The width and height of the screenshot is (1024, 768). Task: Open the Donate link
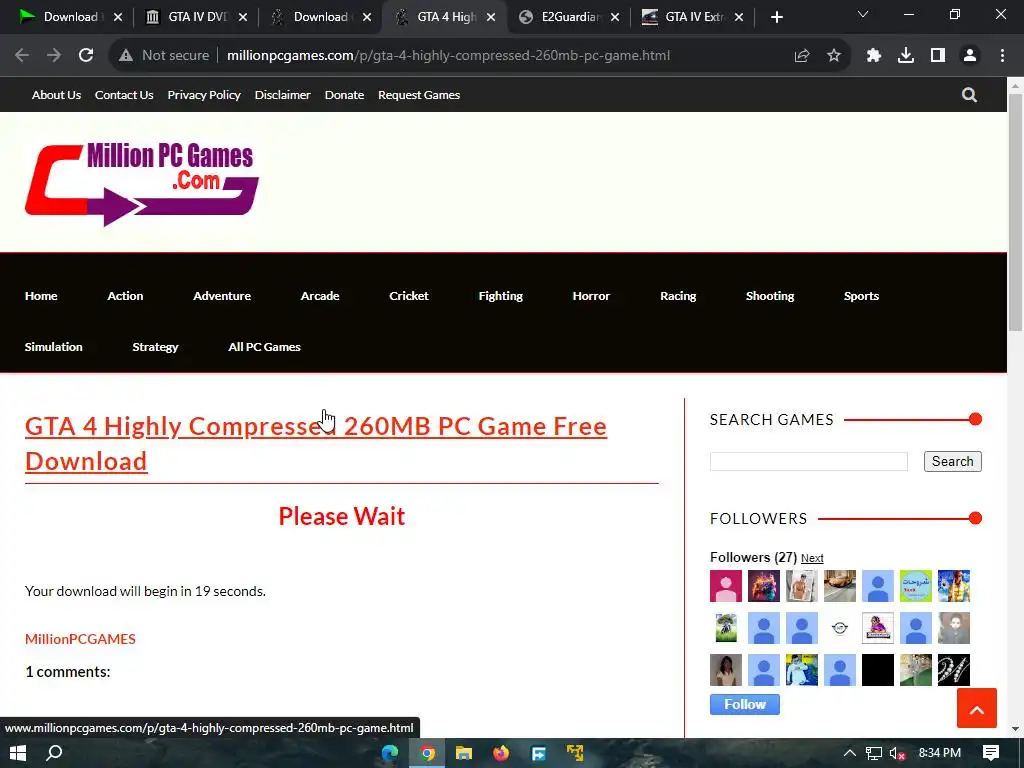coord(344,95)
